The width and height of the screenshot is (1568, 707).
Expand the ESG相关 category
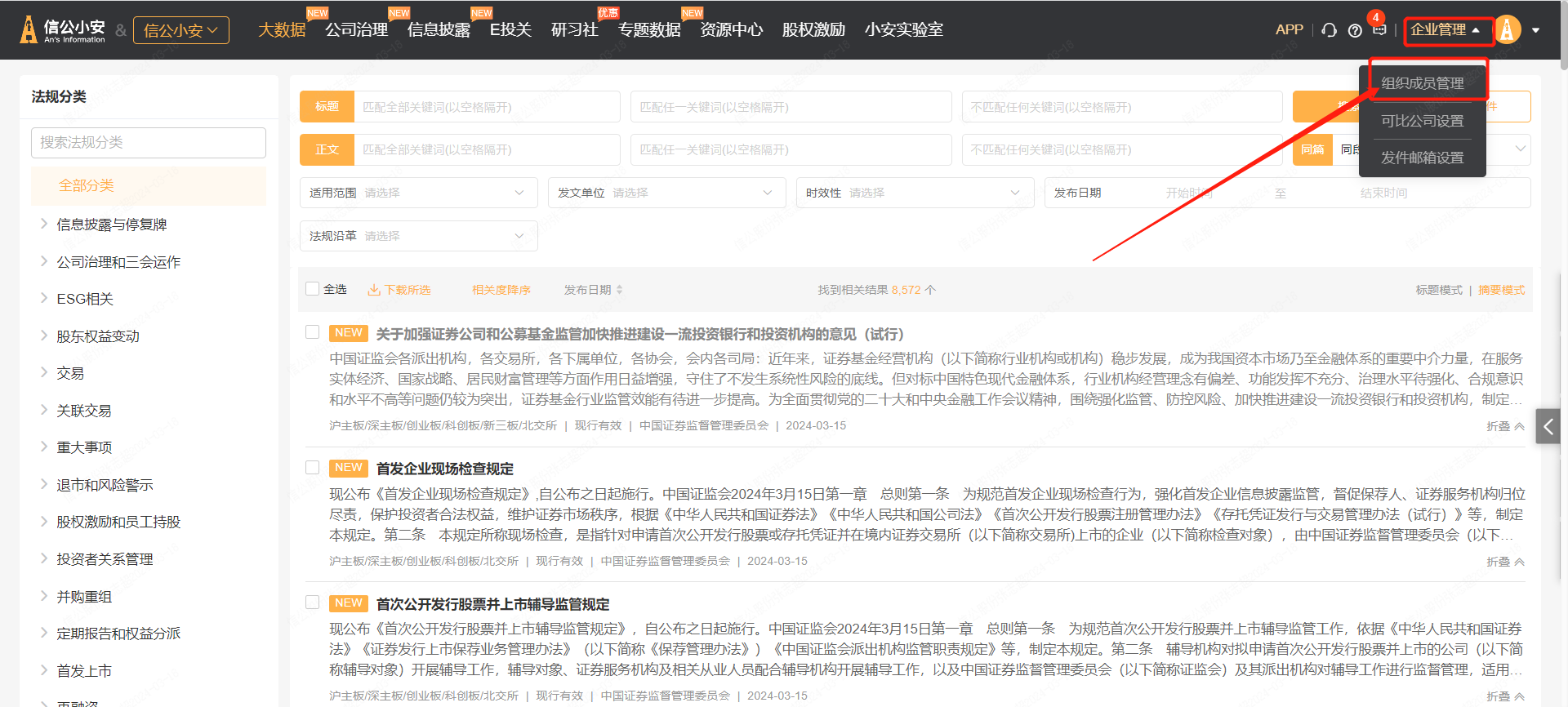tap(43, 298)
